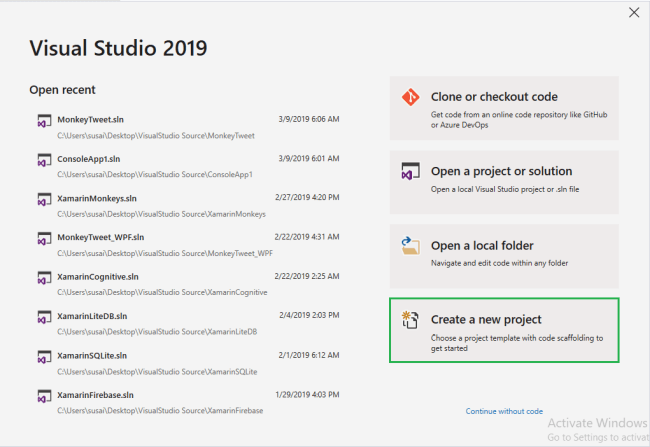650x447 pixels.
Task: Open the XamarinCognitive.sln recent solution
Action: coord(97,276)
